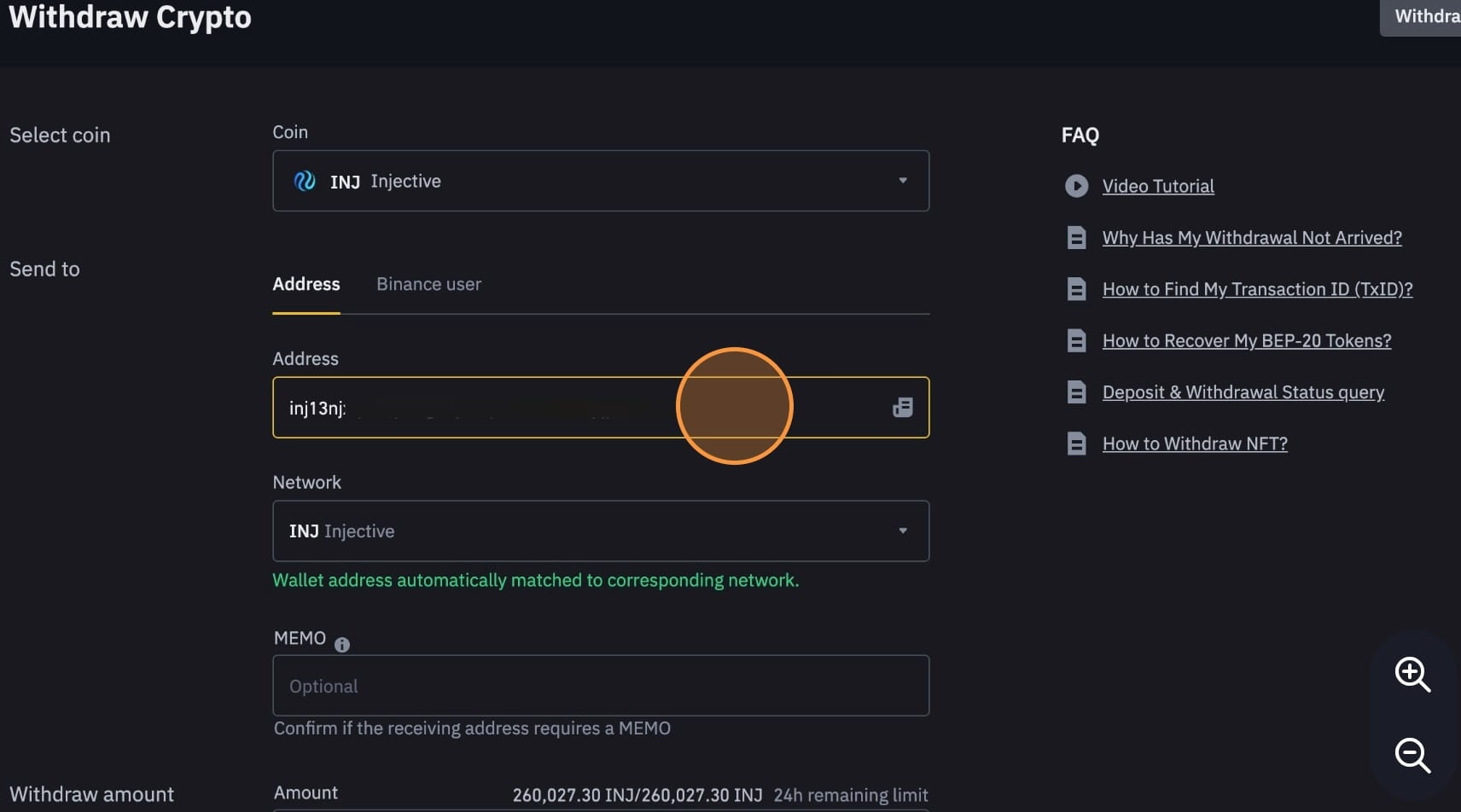Click the wallet Address input field
This screenshot has height=812, width=1461.
[x=512, y=408]
